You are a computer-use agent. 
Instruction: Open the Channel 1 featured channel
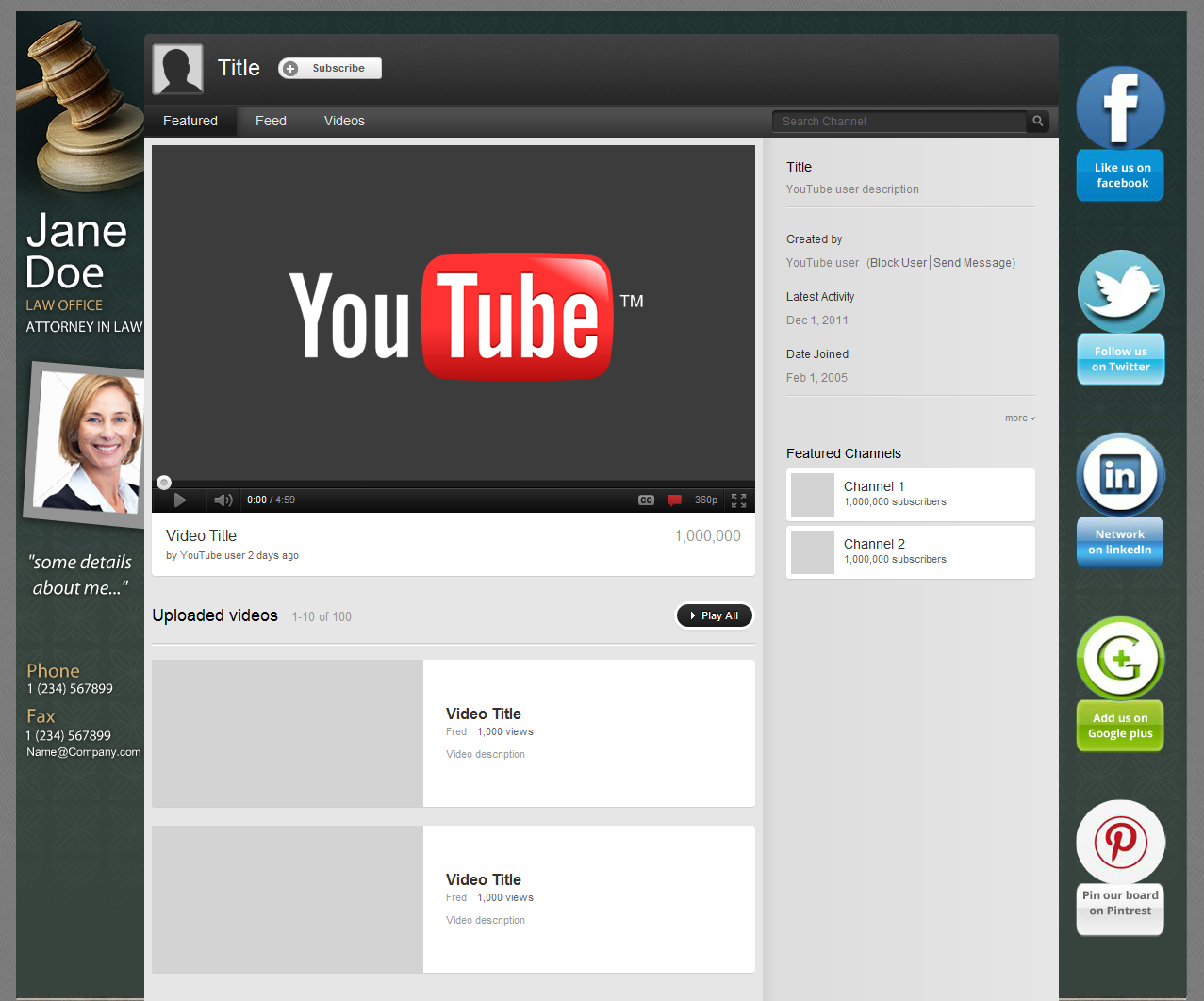point(911,494)
